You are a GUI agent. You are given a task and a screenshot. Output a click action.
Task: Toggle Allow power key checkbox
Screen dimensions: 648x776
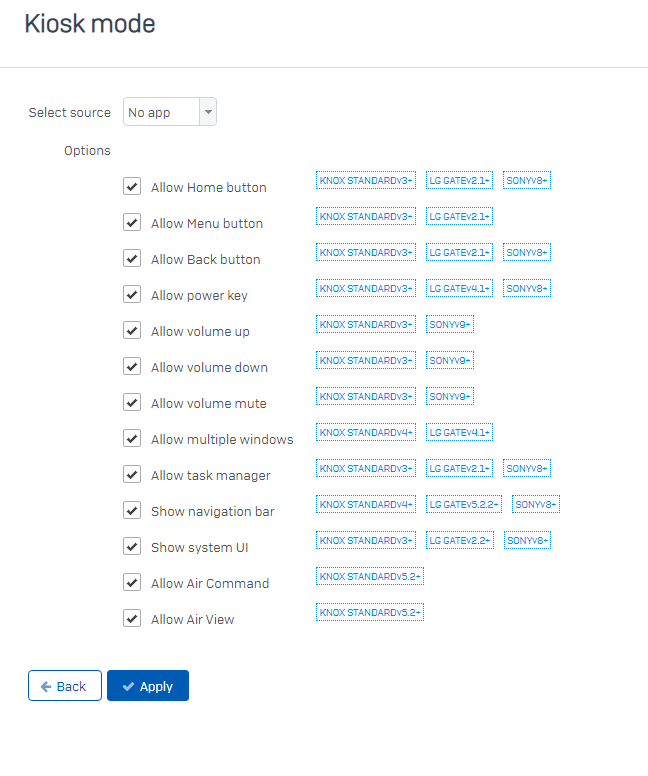pyautogui.click(x=132, y=294)
